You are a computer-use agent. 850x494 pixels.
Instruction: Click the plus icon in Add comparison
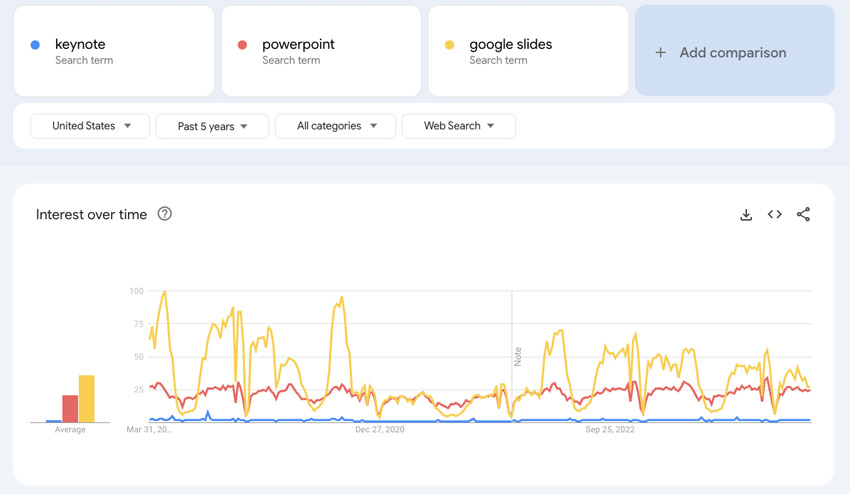(660, 53)
